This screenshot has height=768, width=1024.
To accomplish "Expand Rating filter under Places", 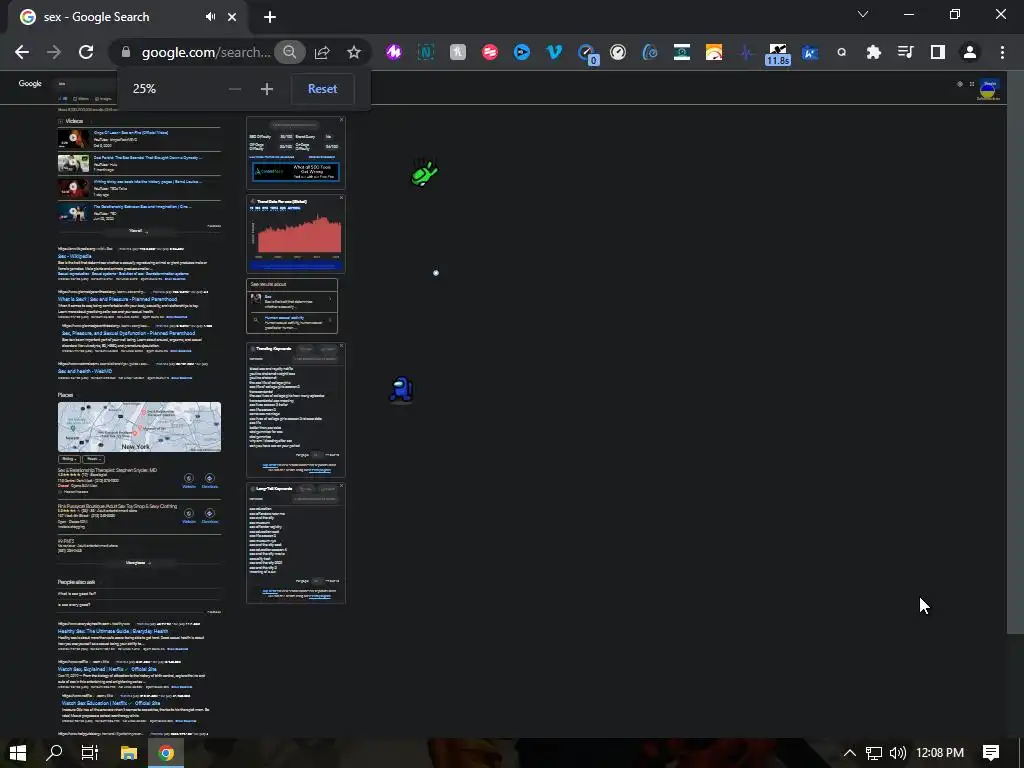I will (69, 459).
